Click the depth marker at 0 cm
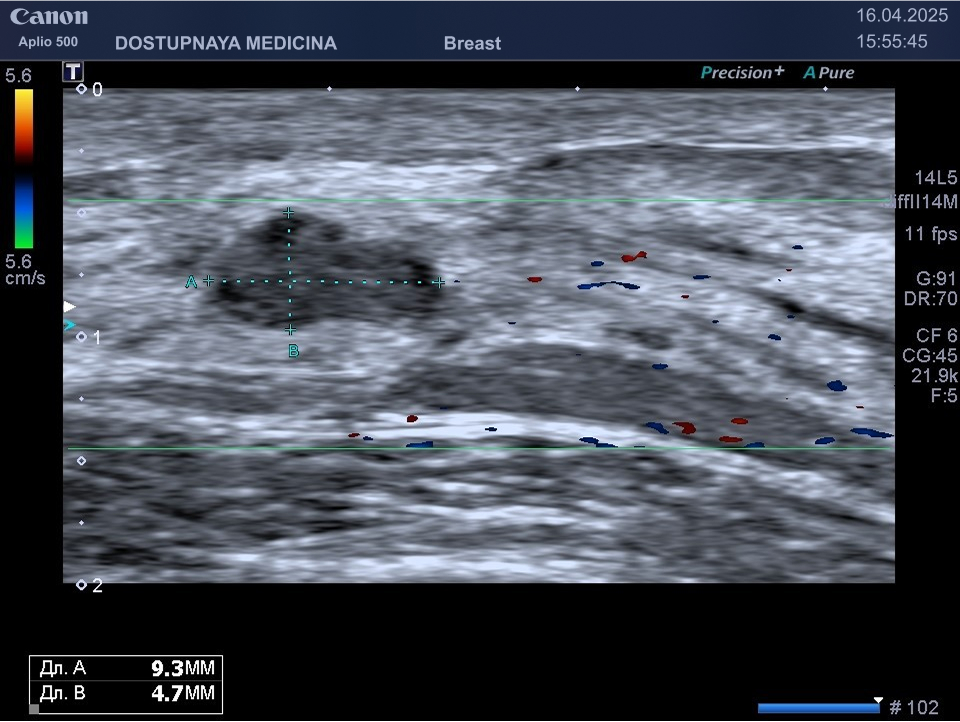 tap(82, 89)
